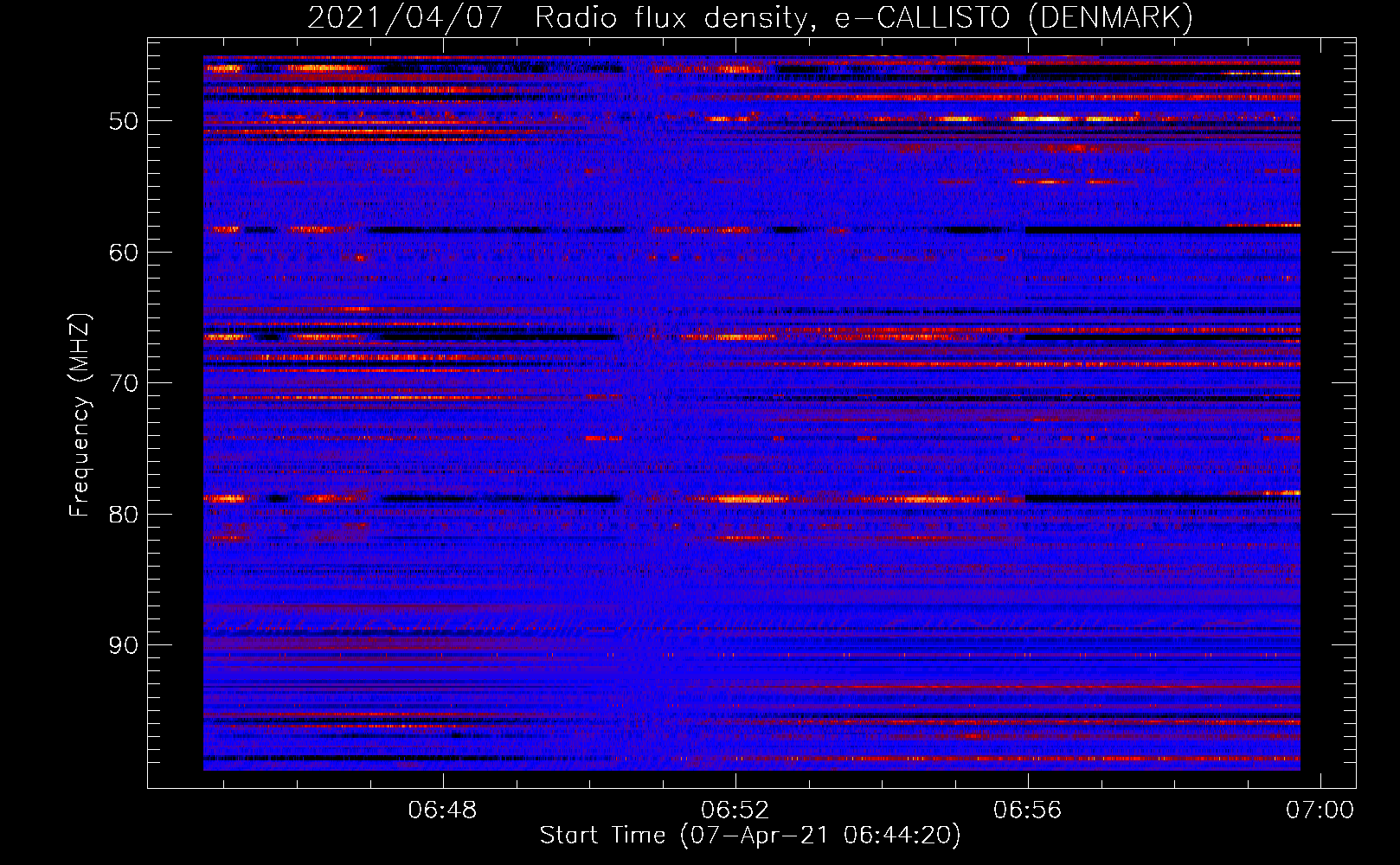Click the 50 MHz frequency tick label
This screenshot has height=865, width=1400.
point(123,121)
